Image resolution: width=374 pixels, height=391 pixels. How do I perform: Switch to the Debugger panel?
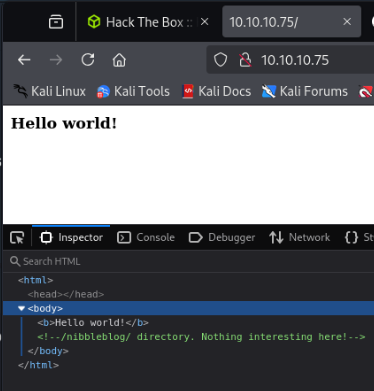(222, 237)
